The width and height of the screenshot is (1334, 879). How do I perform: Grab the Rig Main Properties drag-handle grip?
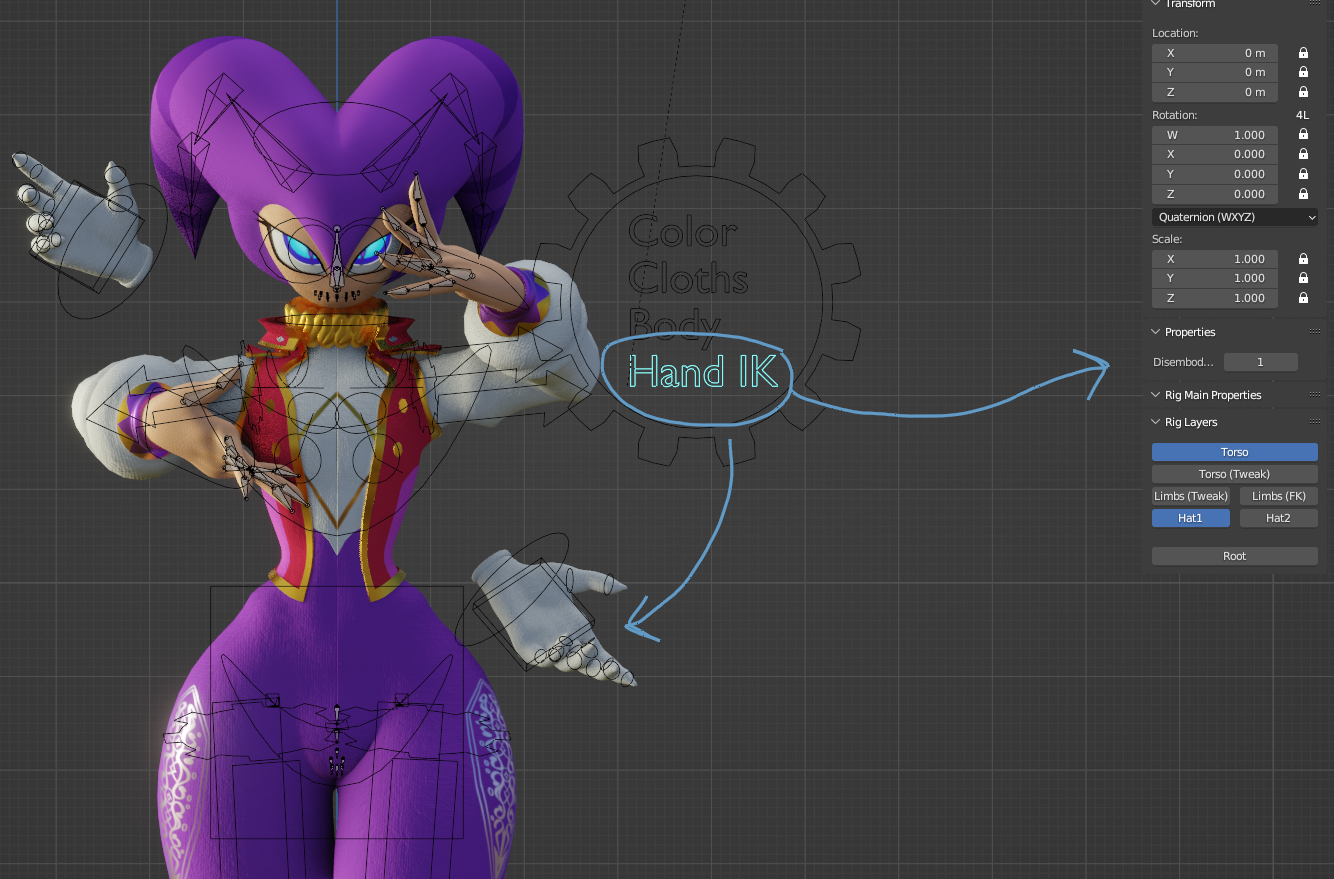tap(1314, 395)
